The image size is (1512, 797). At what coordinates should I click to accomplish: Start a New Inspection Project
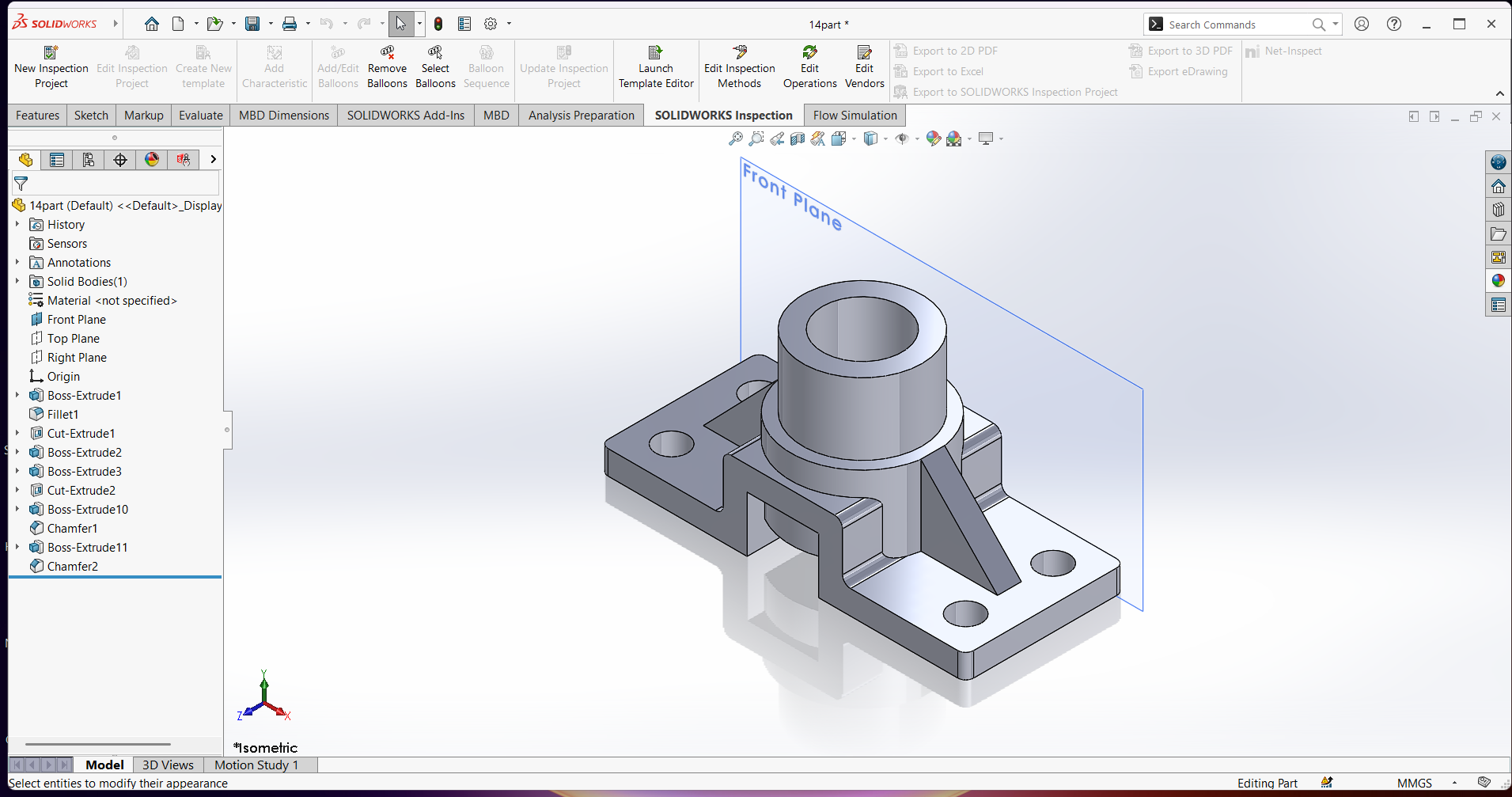tap(51, 66)
